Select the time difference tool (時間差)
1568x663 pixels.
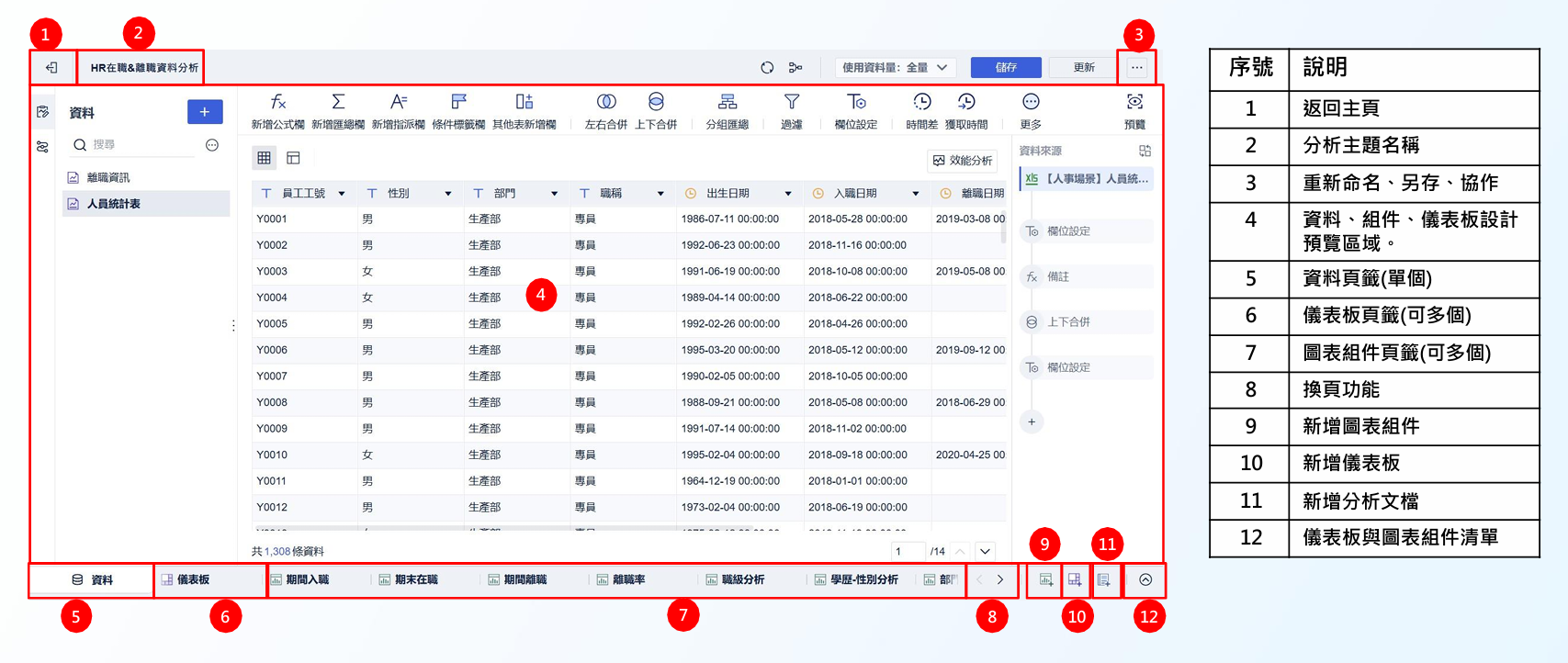point(922,111)
